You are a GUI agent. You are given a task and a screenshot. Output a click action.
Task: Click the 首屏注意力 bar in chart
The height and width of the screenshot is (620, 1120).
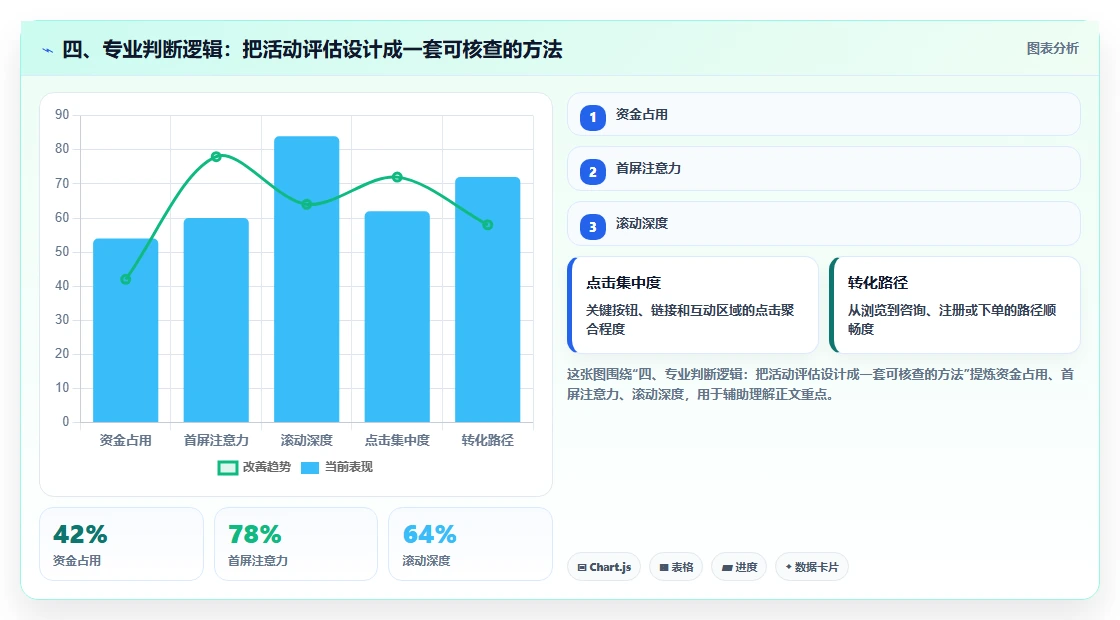point(216,320)
